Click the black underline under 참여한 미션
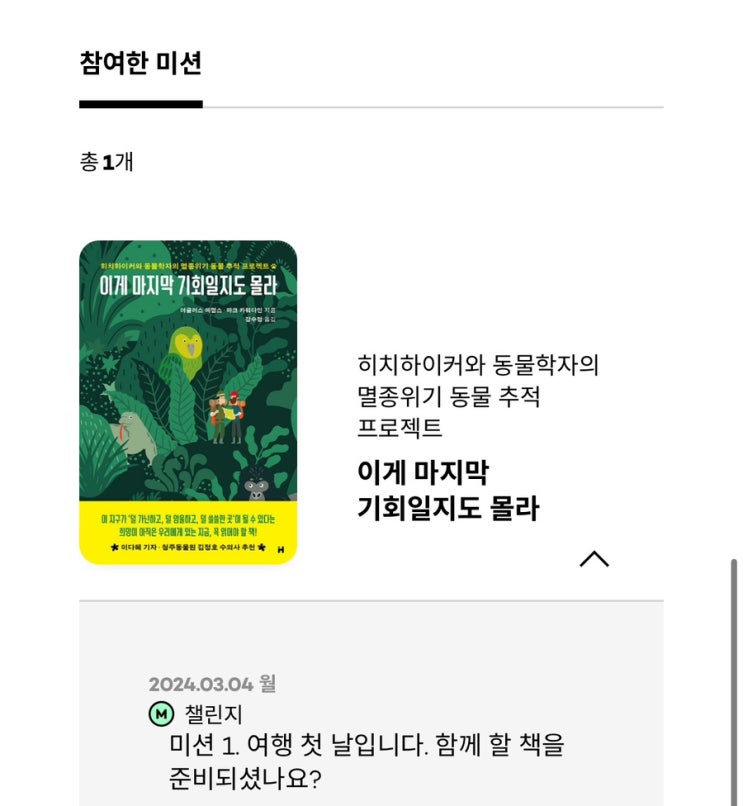 [x=141, y=104]
